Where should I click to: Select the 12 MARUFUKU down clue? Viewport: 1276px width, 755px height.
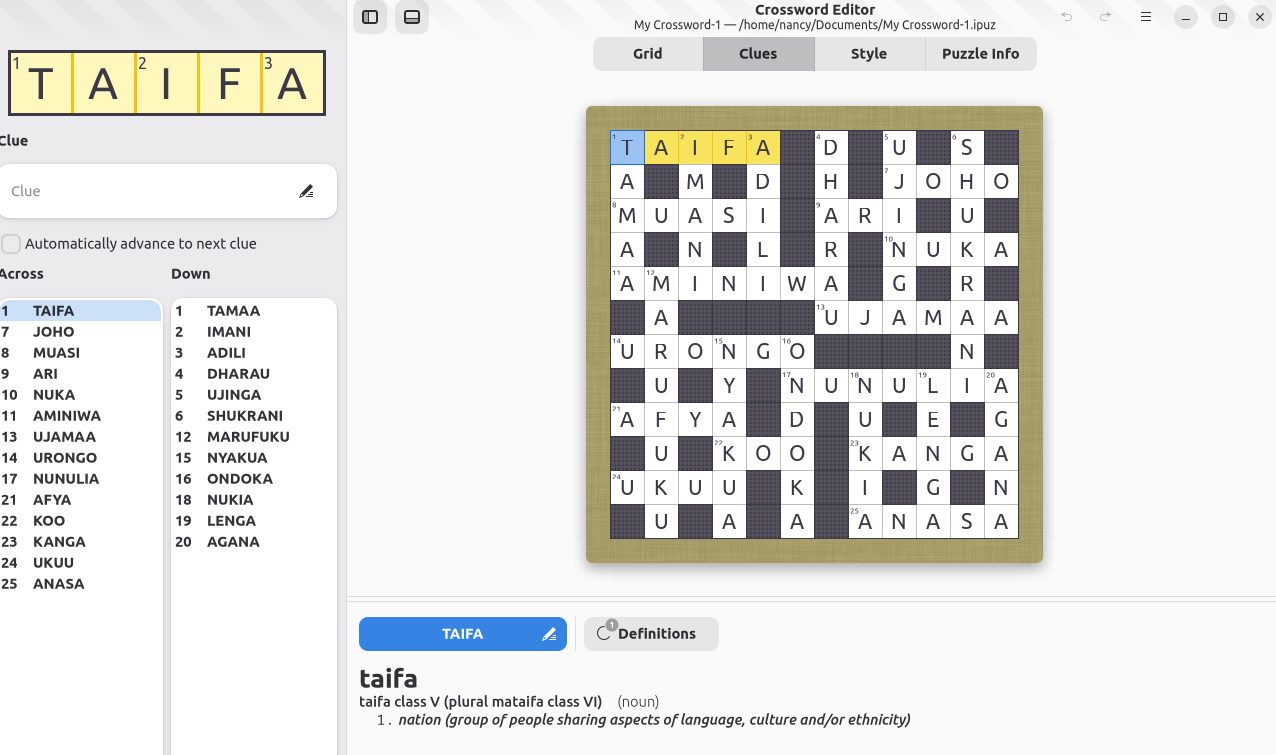(248, 437)
